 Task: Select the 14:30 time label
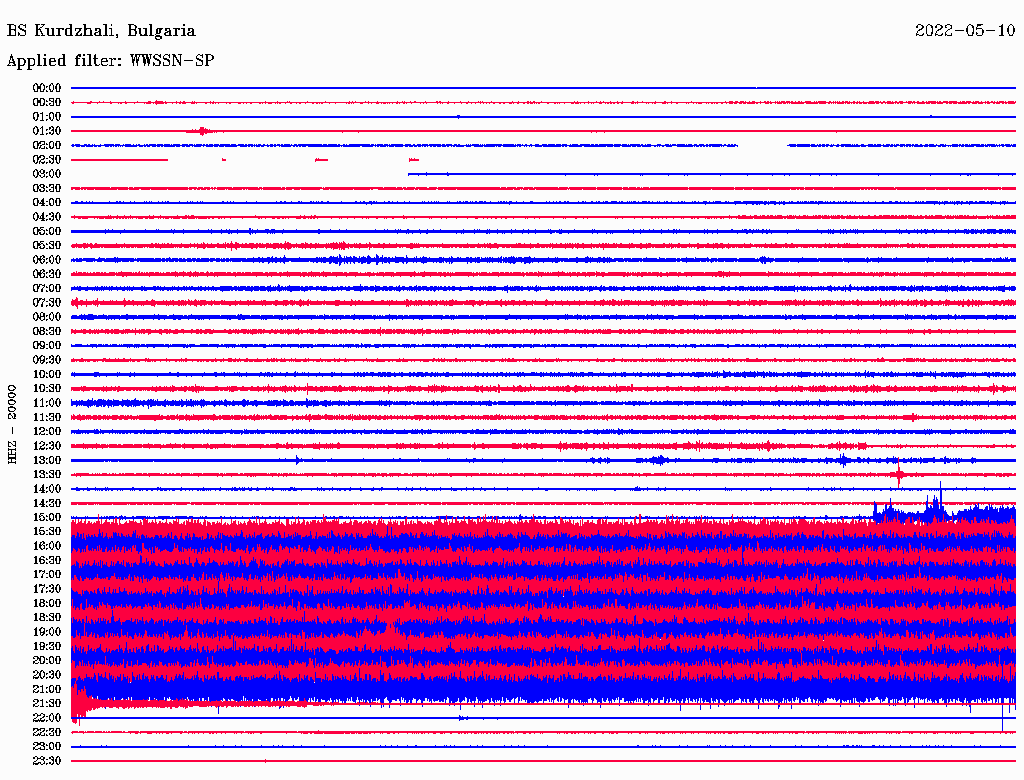click(x=47, y=503)
